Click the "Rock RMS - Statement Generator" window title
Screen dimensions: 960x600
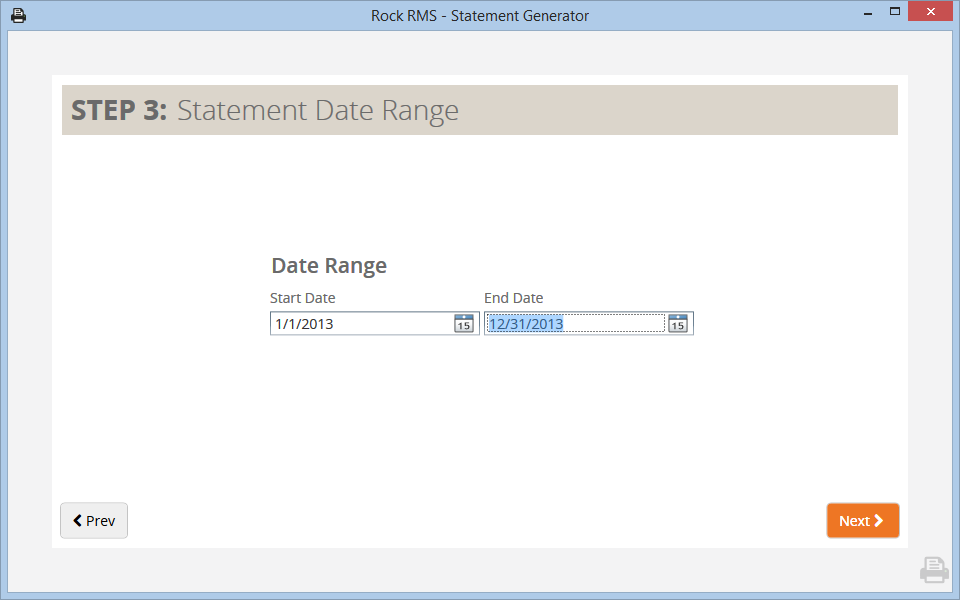coord(480,15)
